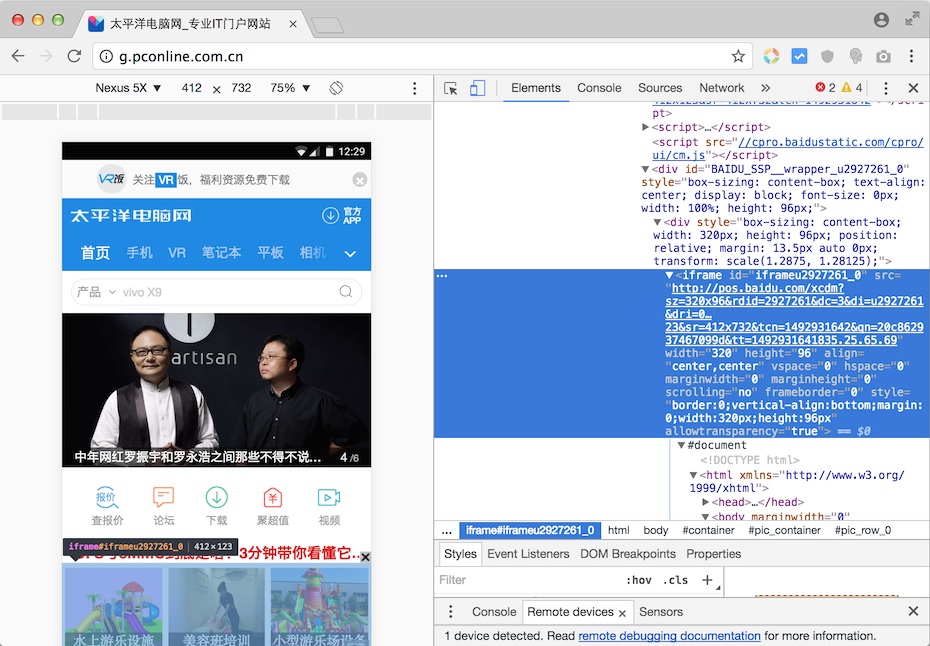Go back to the previous page
Image resolution: width=930 pixels, height=646 pixels.
[18, 56]
